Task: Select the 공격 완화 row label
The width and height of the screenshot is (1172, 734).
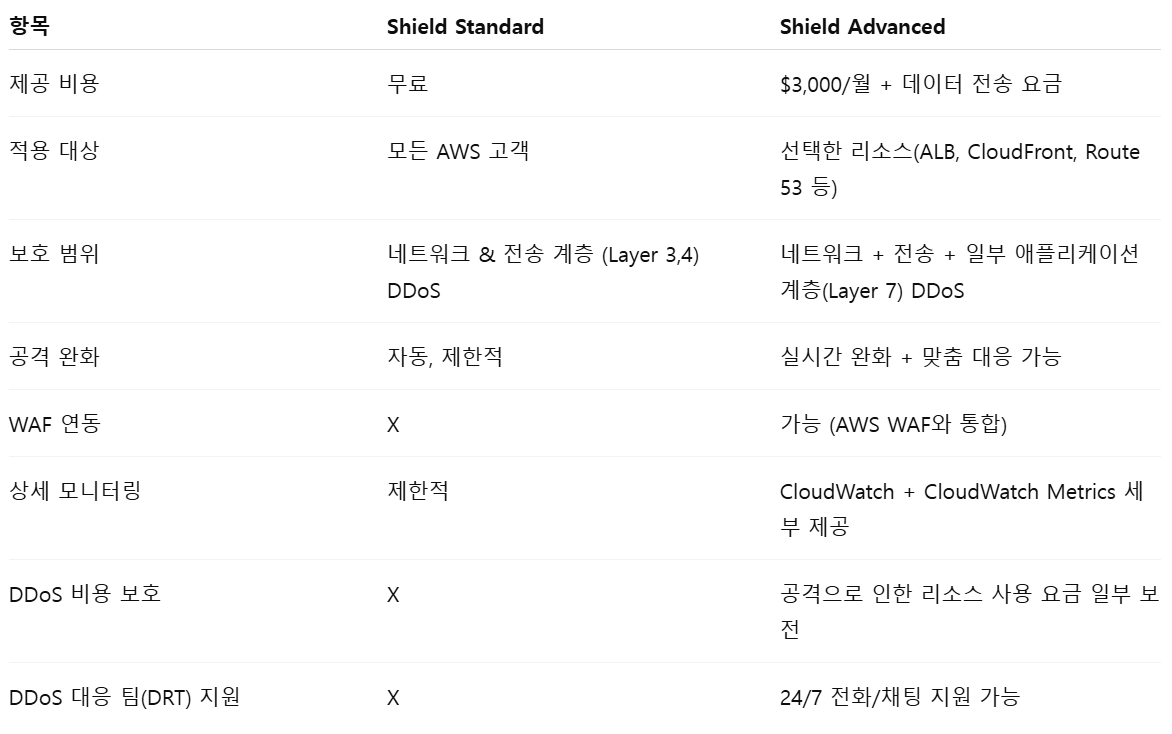Action: pos(54,356)
